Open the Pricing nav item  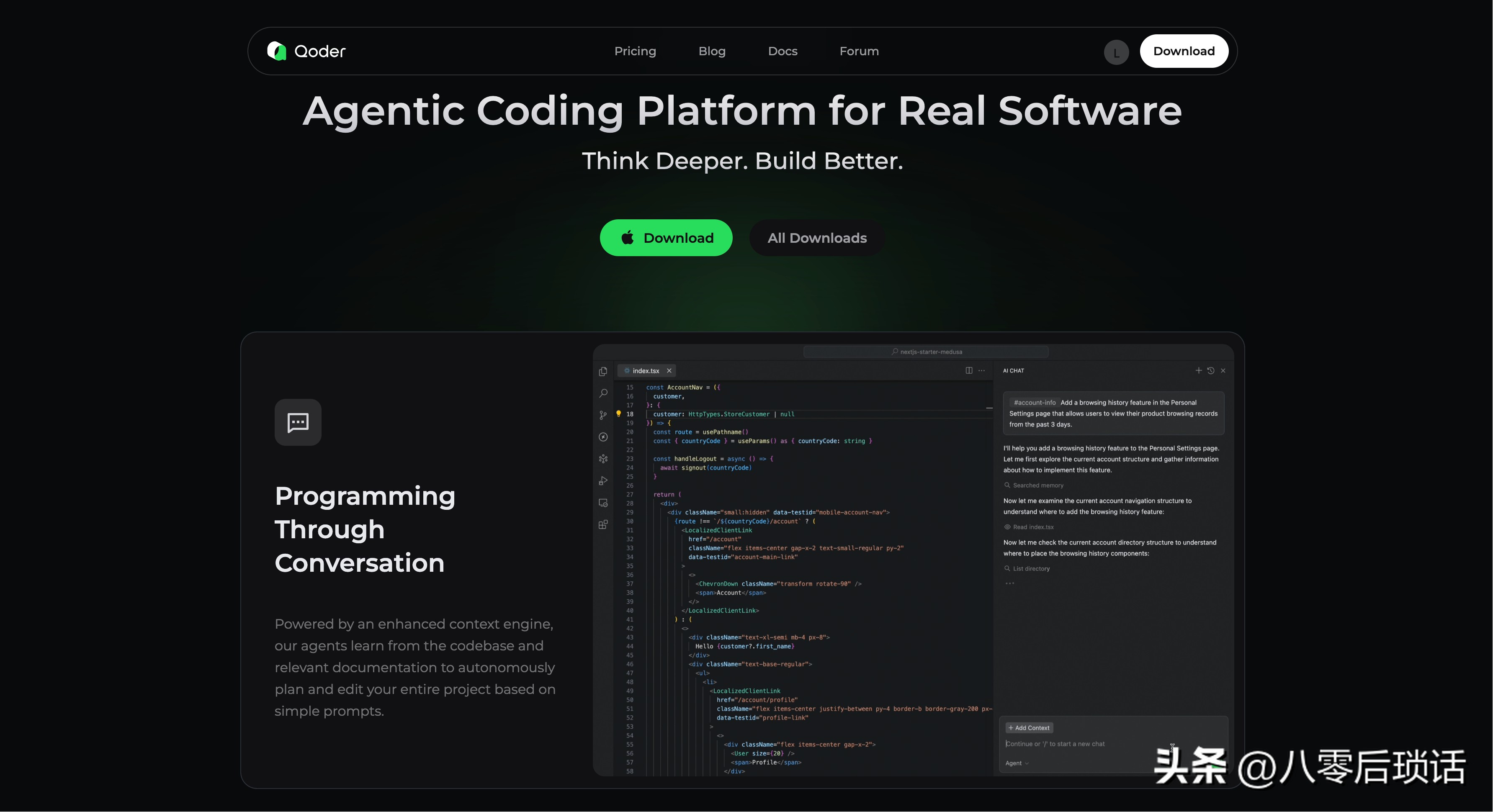tap(635, 51)
